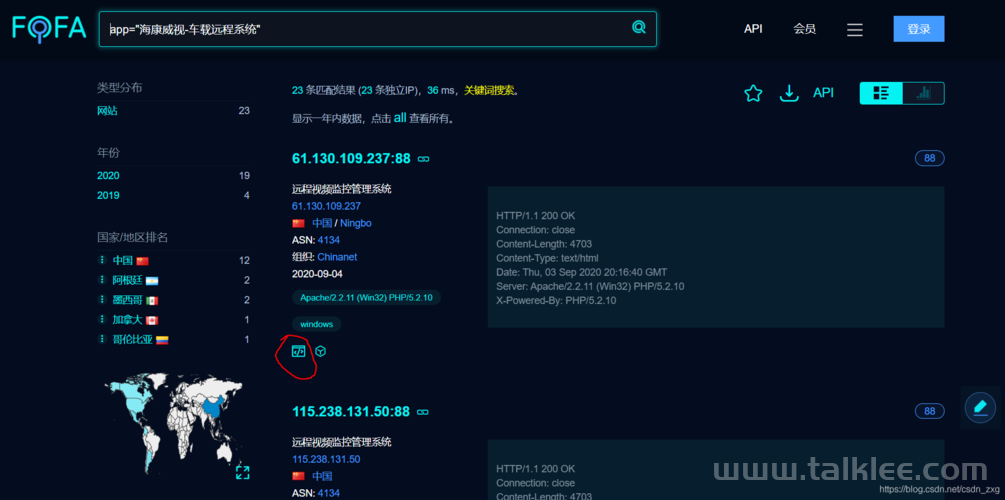Click the floating edit feedback icon
Screen dimensions: 1005x500
pyautogui.click(x=980, y=407)
